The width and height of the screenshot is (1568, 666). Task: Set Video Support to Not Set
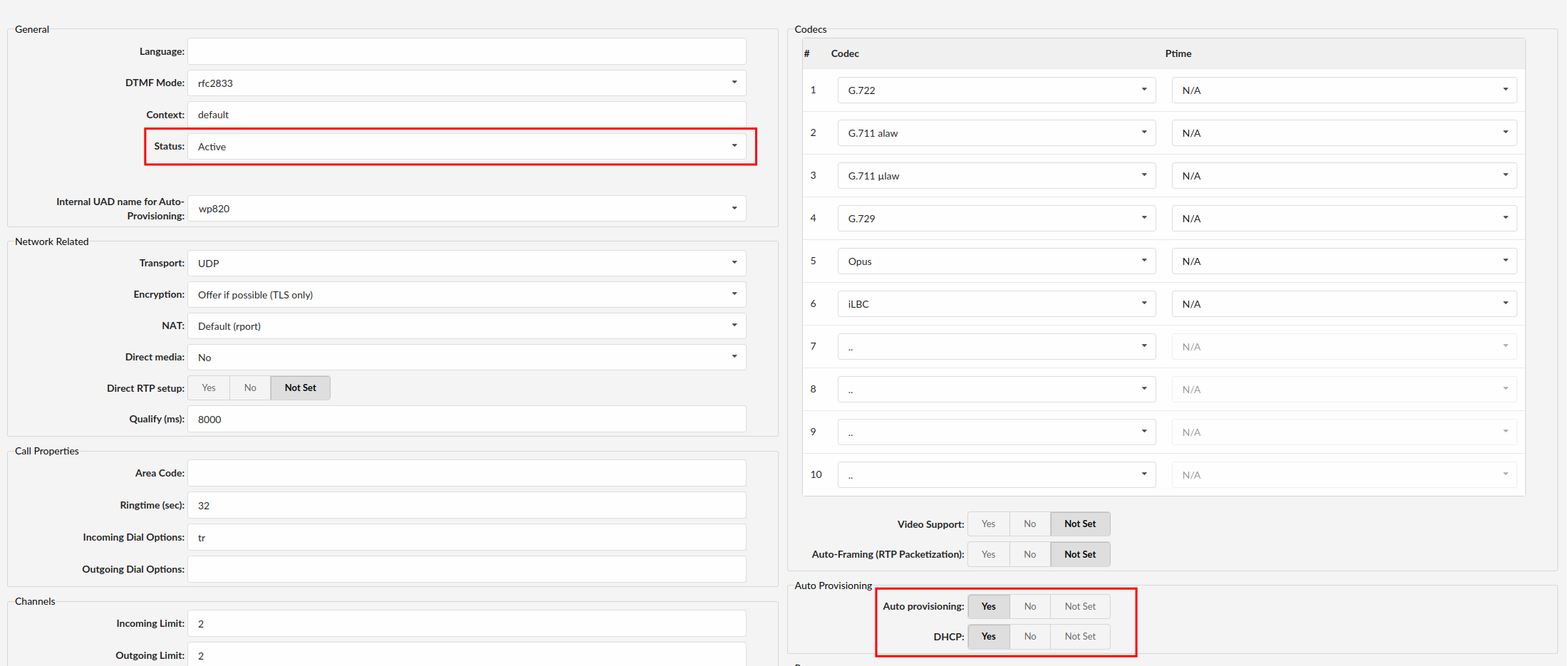click(x=1080, y=524)
